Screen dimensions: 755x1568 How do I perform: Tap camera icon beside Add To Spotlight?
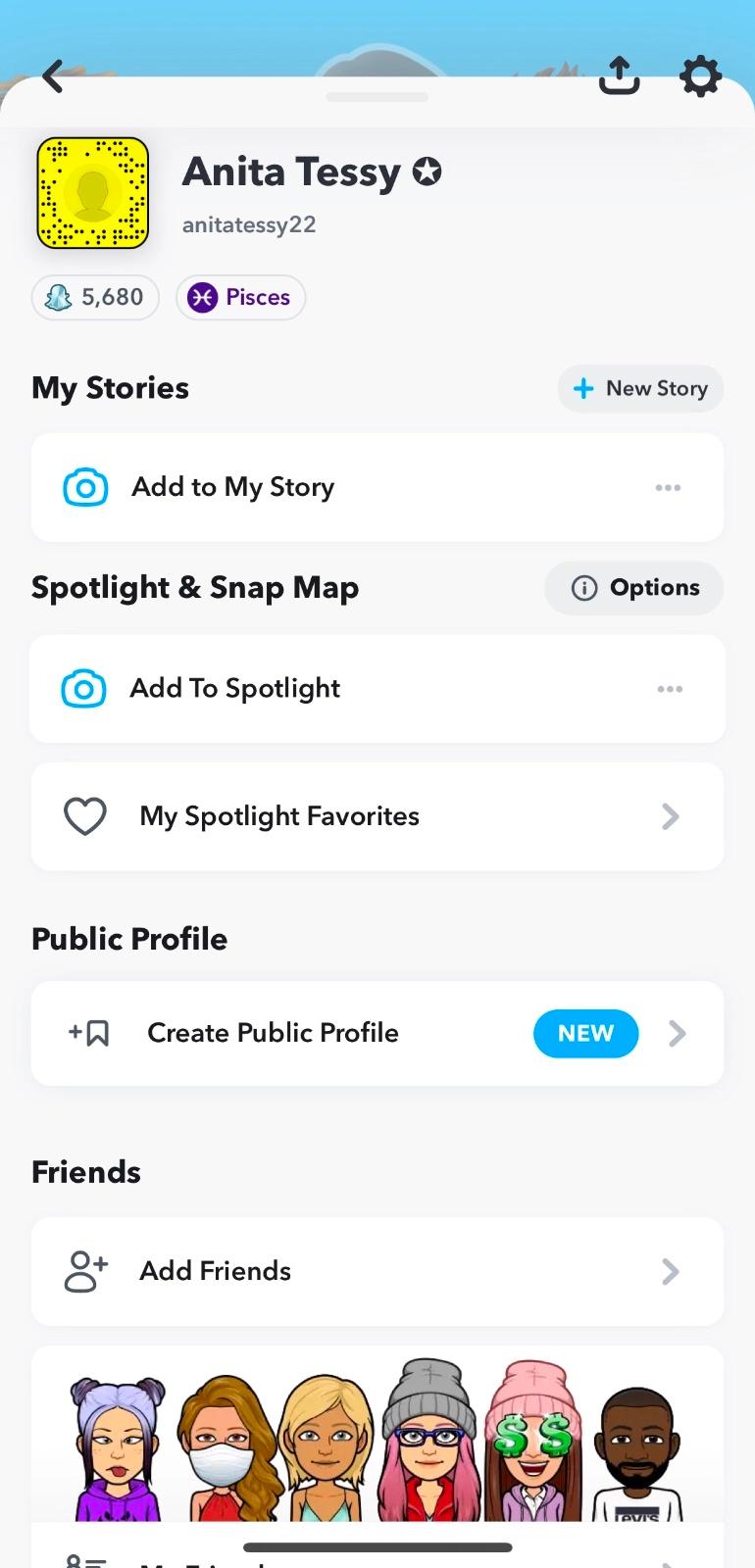click(x=84, y=689)
